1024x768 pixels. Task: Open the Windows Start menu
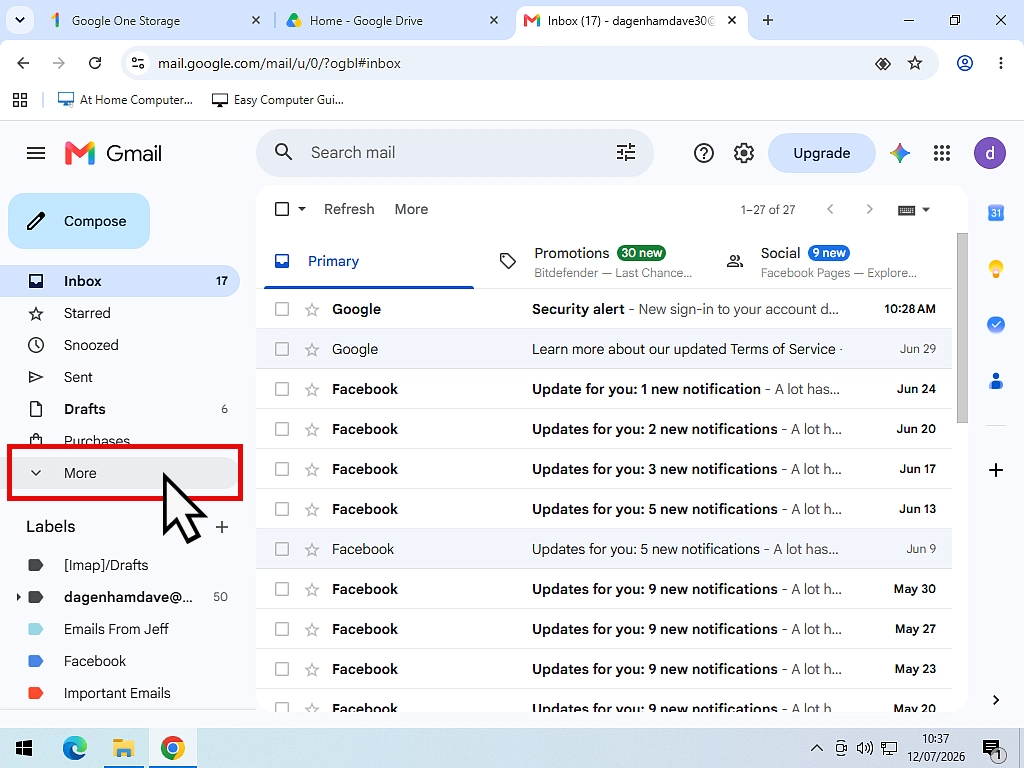[24, 748]
